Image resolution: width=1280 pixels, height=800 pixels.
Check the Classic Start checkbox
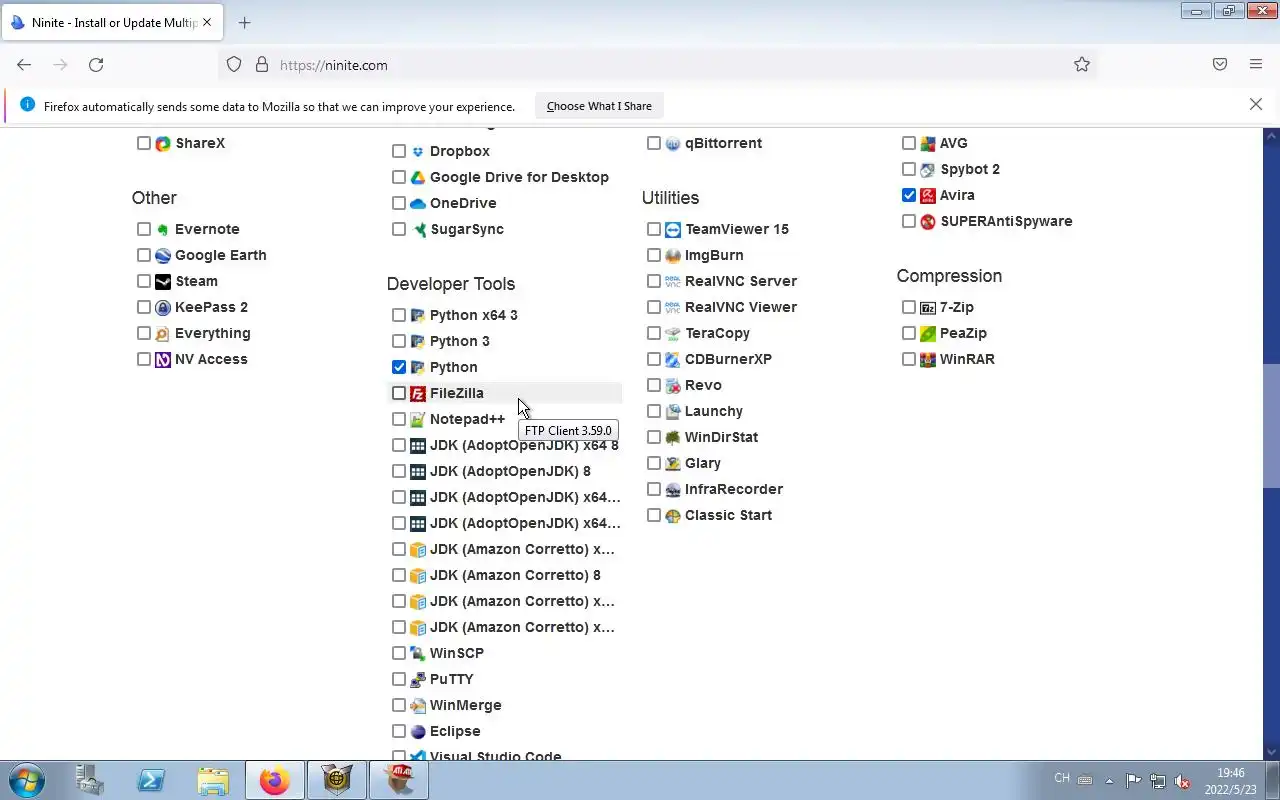[x=654, y=515]
